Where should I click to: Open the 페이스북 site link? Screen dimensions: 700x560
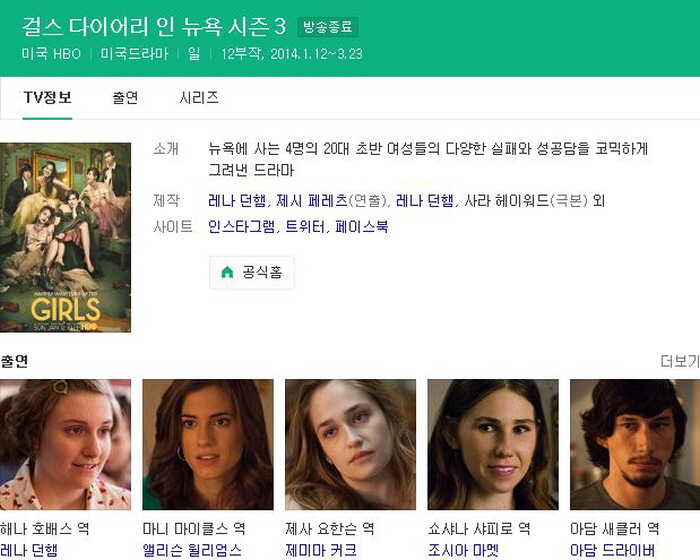pyautogui.click(x=361, y=227)
